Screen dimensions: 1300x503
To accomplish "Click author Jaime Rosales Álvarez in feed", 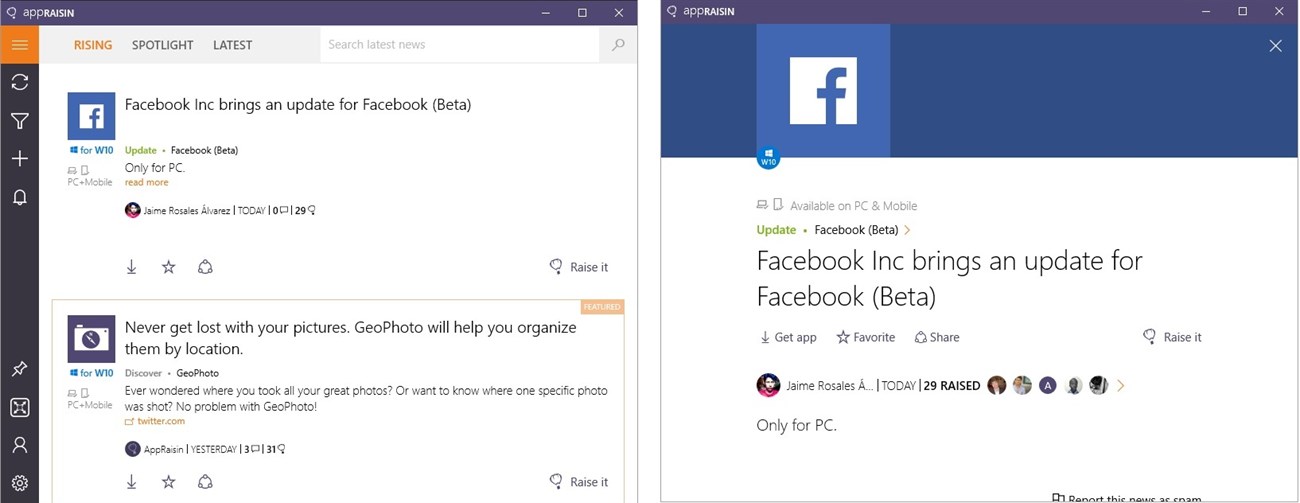I will 188,210.
